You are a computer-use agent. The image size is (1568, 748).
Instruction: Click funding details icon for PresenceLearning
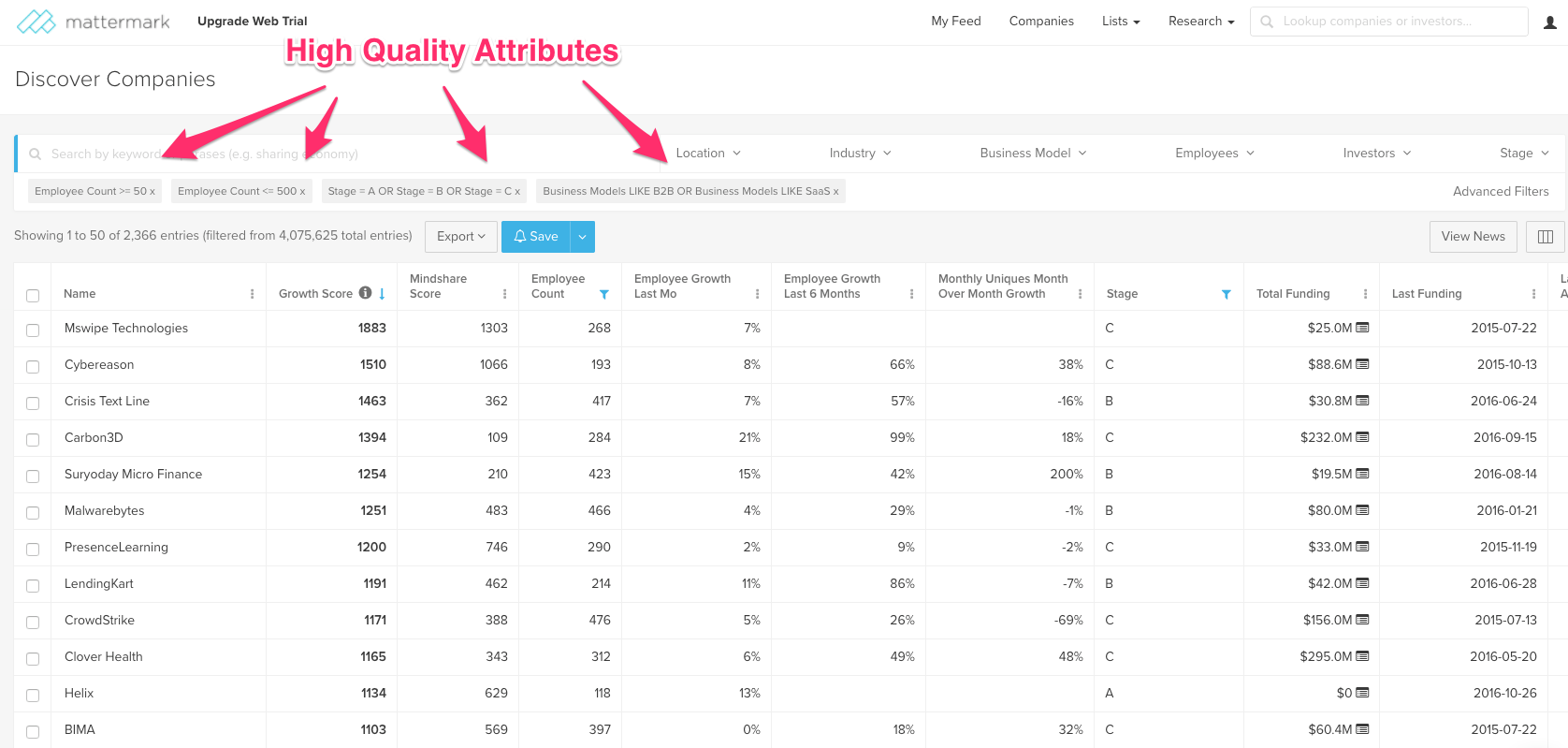pyautogui.click(x=1362, y=547)
